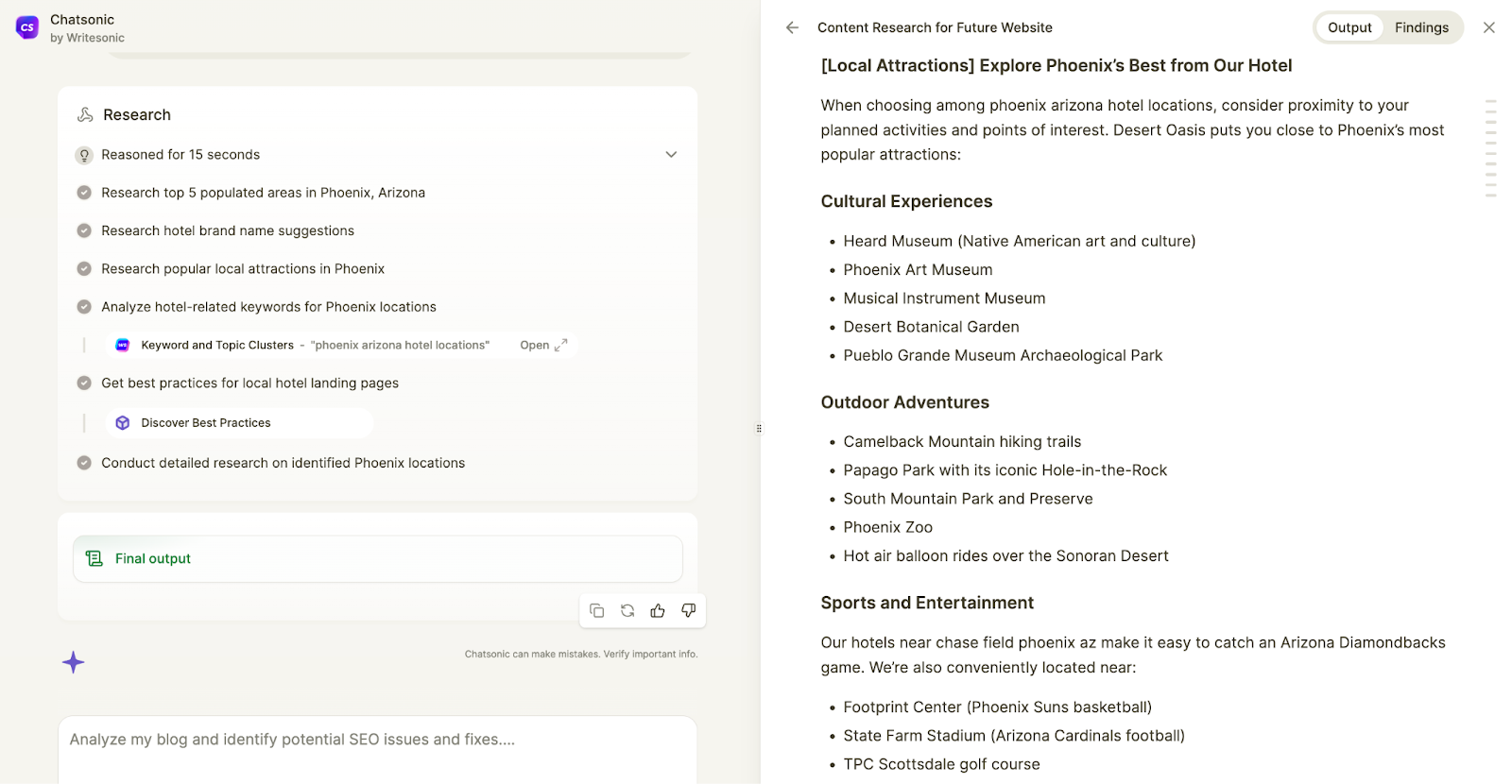This screenshot has height=784, width=1512.
Task: Click the Conduct detailed research step
Action: [x=283, y=463]
